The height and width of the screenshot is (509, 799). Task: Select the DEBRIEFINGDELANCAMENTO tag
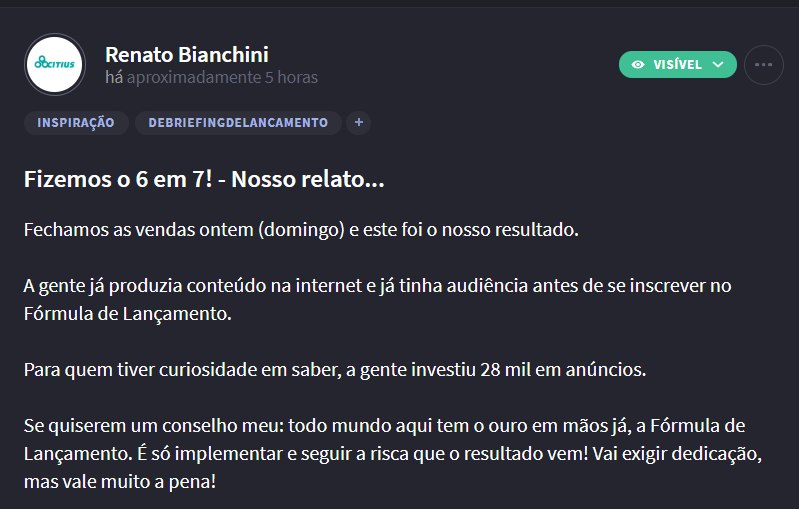(x=238, y=123)
